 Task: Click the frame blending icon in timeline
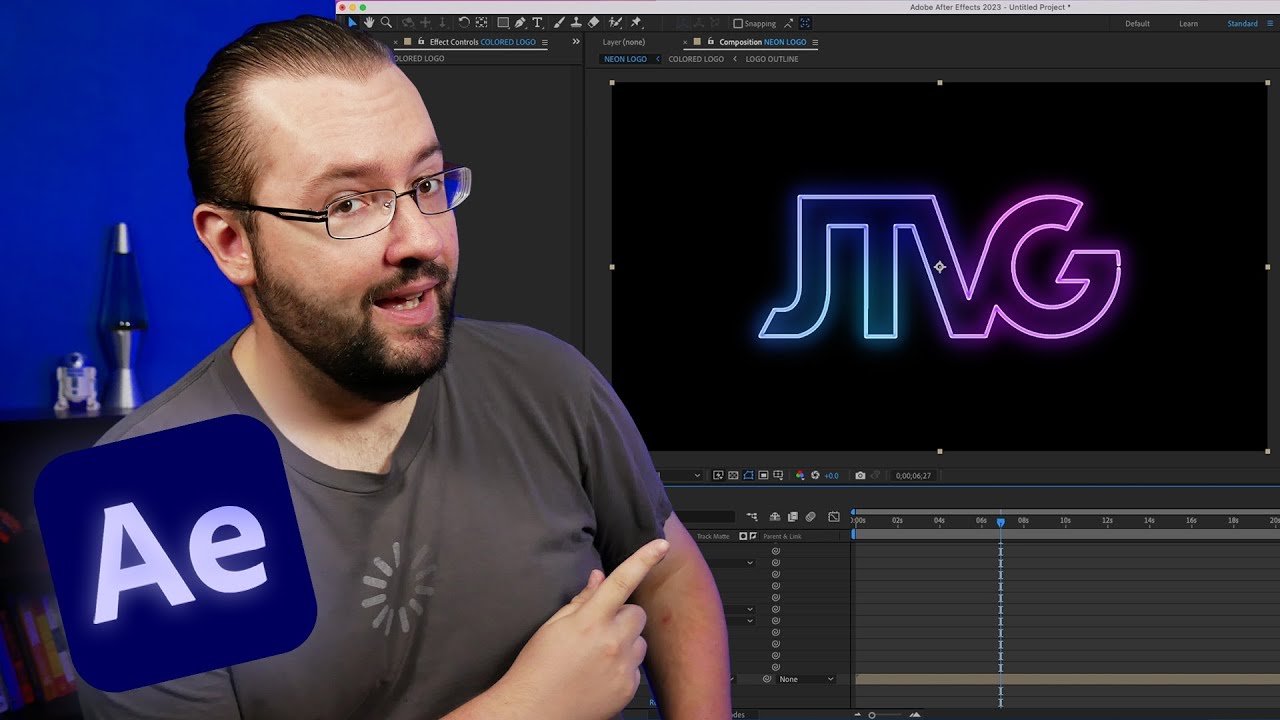point(793,517)
